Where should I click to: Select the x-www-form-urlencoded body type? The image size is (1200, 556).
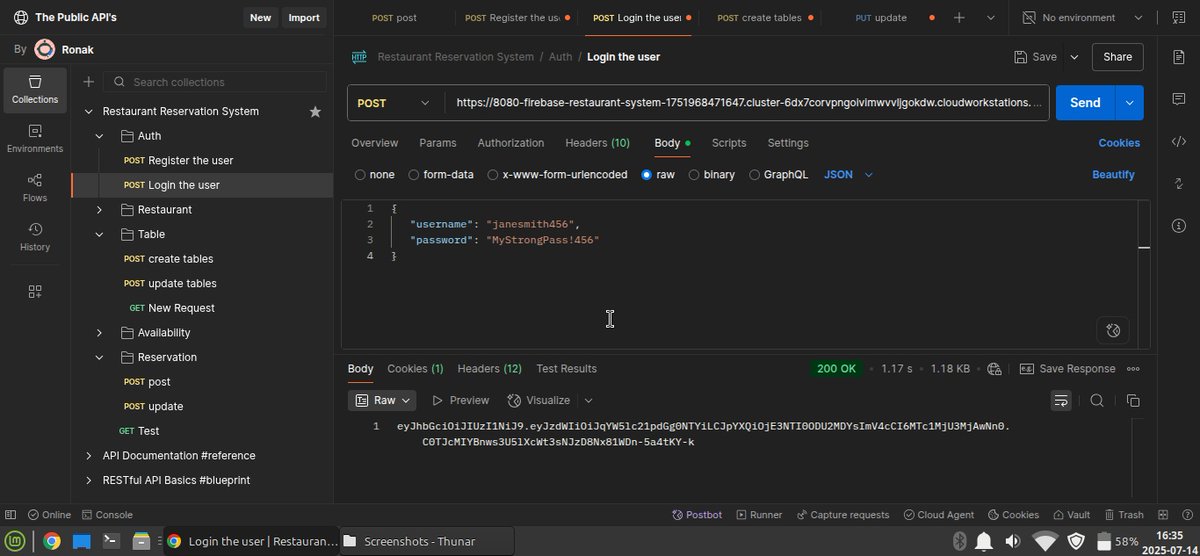(x=557, y=174)
